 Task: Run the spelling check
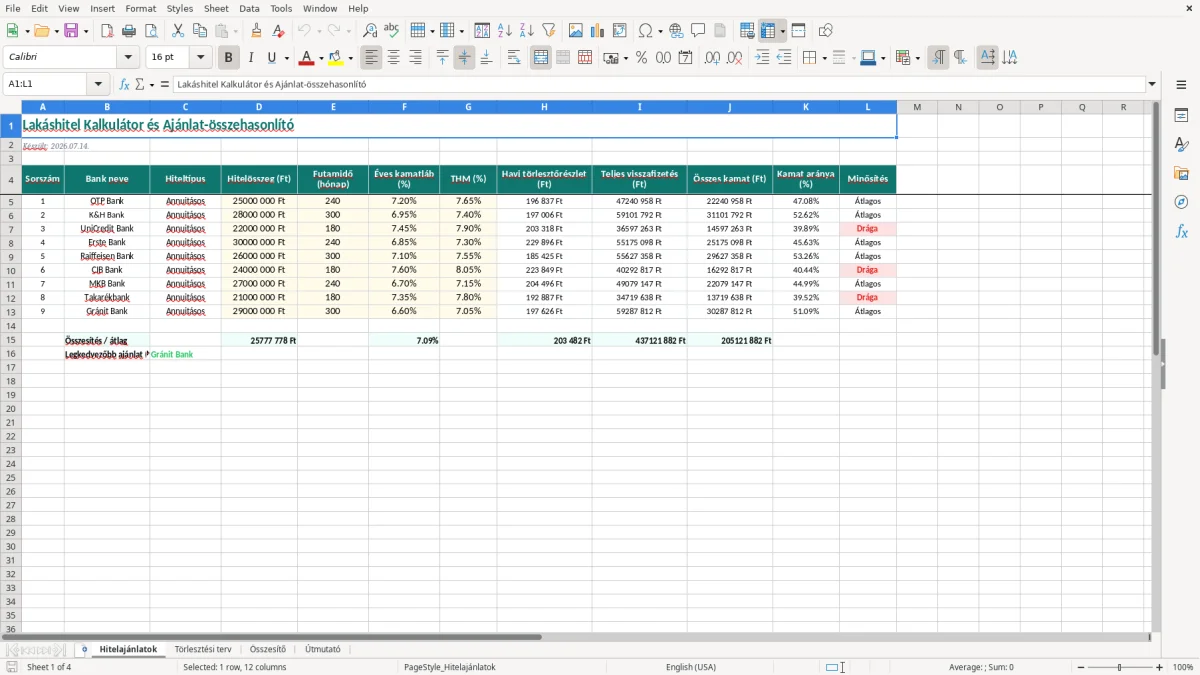pos(392,31)
